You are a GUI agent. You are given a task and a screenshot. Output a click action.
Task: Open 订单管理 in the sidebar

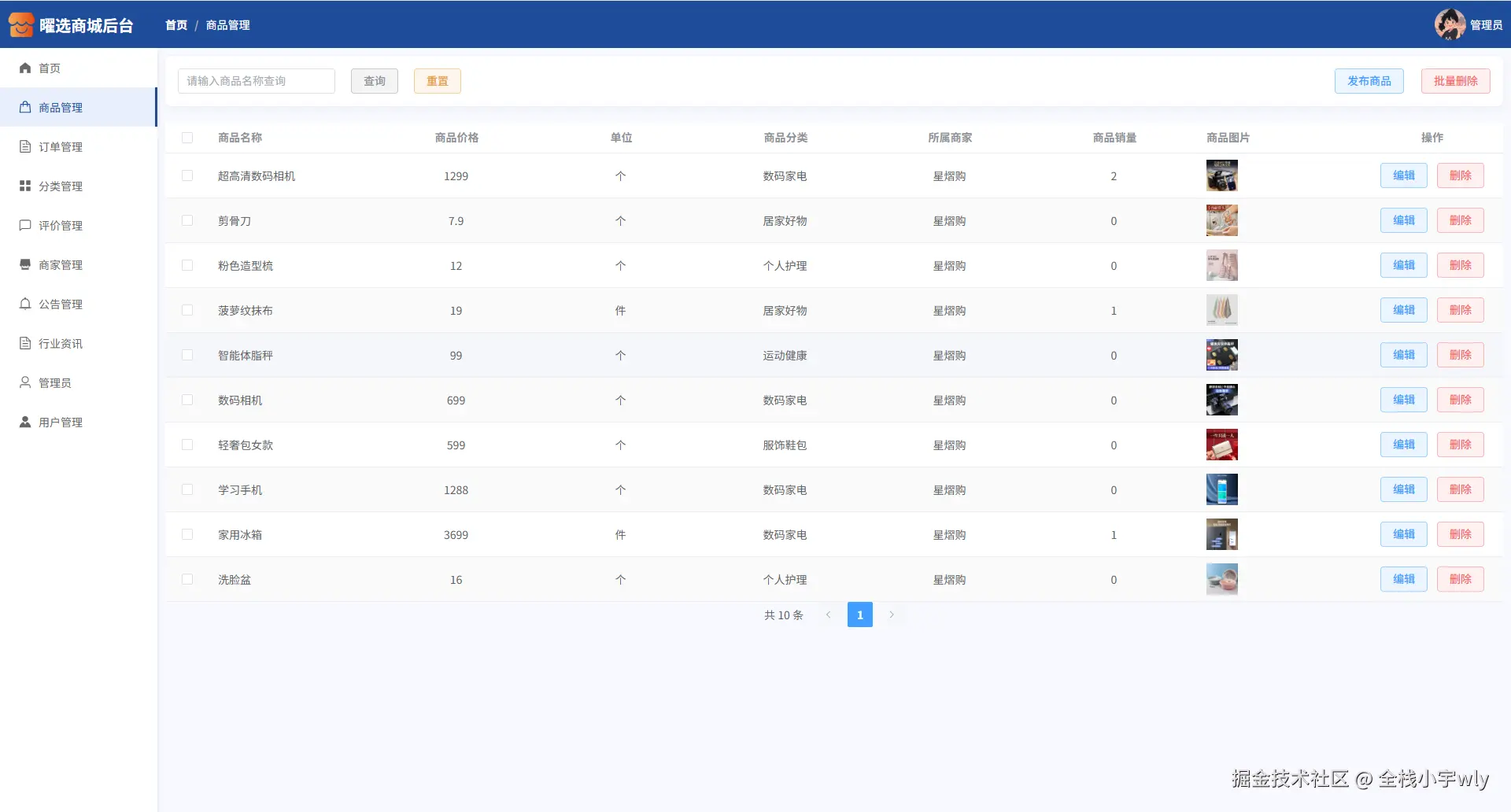[79, 147]
